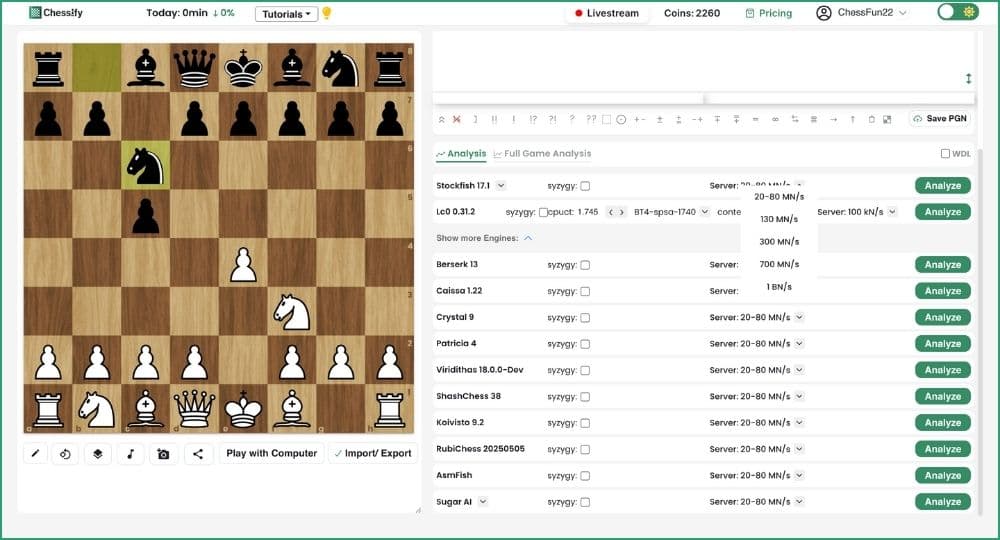This screenshot has height=540, width=1000.
Task: Check syzygy for Stockfish 17.1
Action: (x=585, y=186)
